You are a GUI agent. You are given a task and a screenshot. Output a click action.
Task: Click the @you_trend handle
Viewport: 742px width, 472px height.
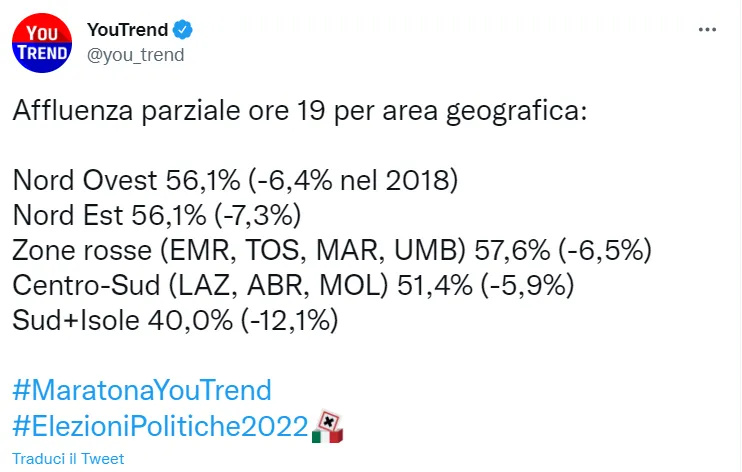(136, 55)
